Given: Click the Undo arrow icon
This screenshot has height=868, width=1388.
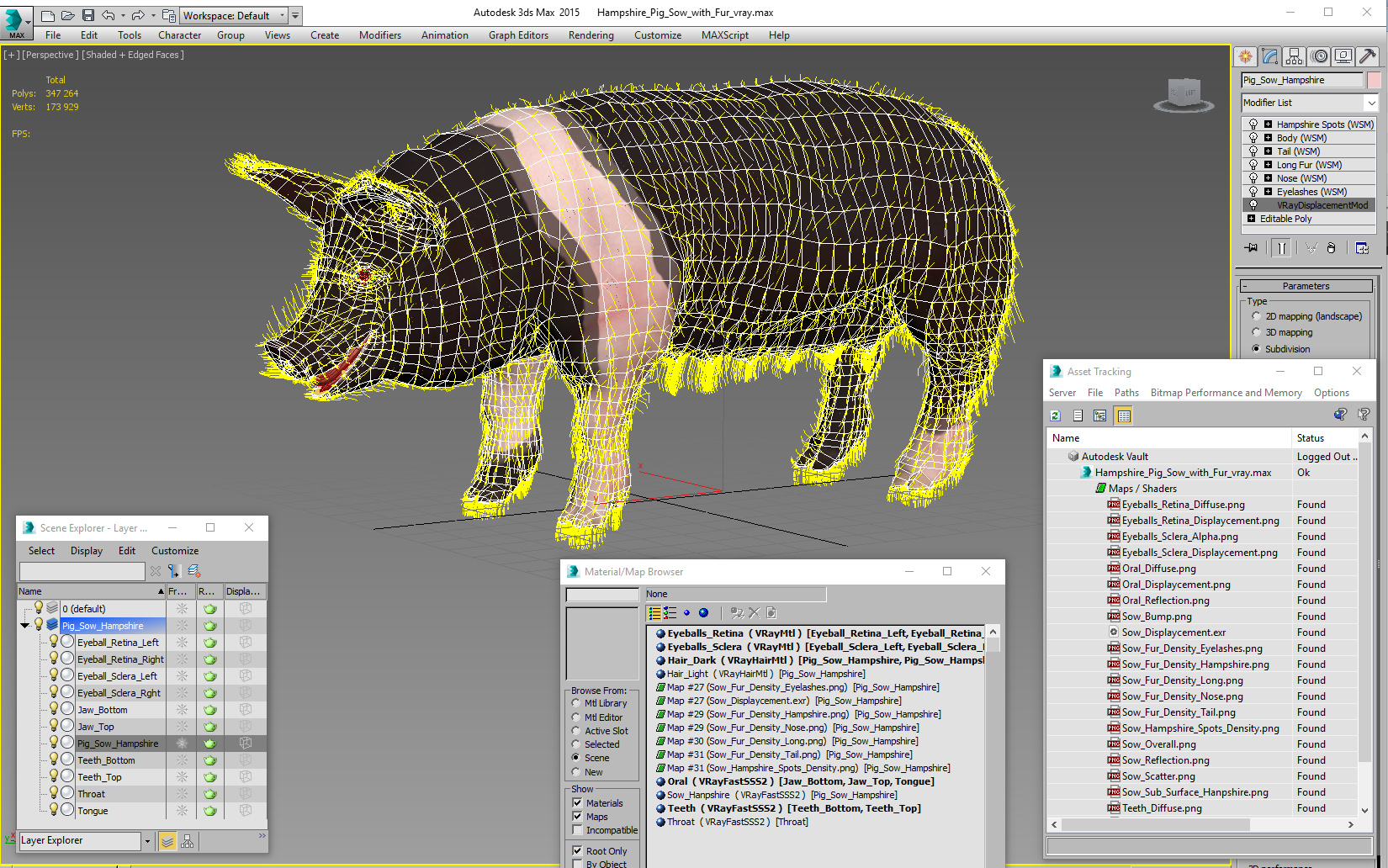Looking at the screenshot, I should (109, 15).
